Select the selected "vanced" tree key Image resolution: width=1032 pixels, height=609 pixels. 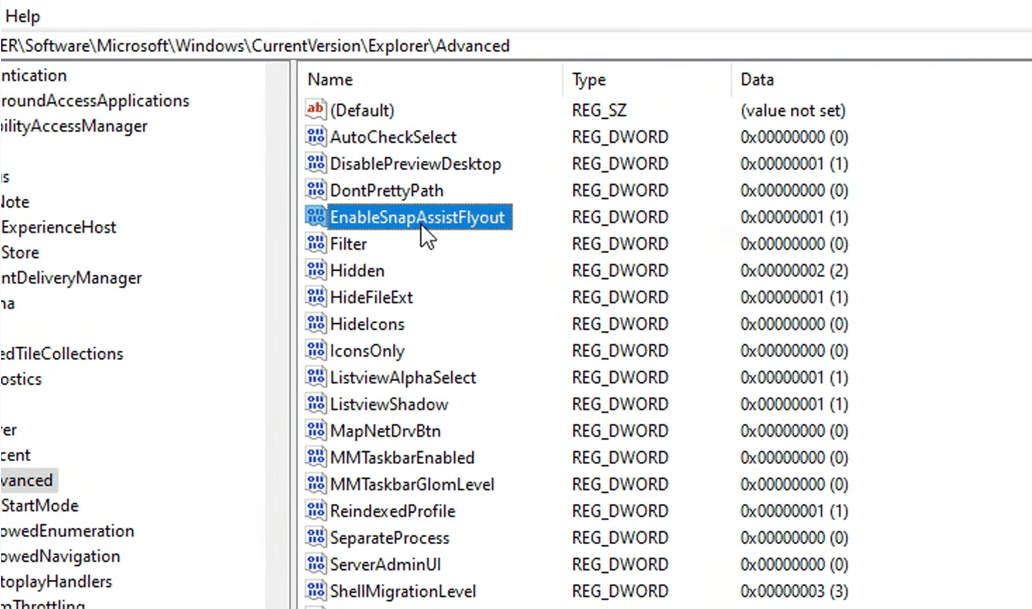(x=27, y=481)
